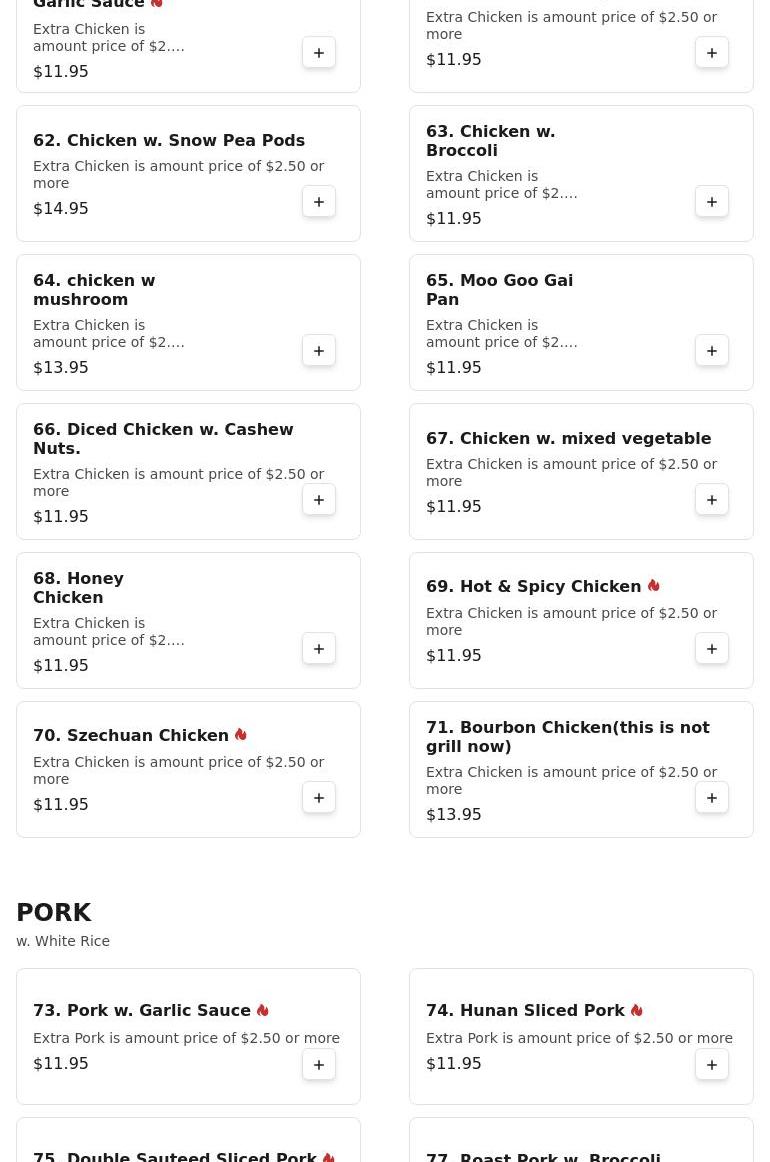Open 62. Chicken w. Snow Pea Pods title
Screen dimensions: 770x1162
[x=169, y=141]
